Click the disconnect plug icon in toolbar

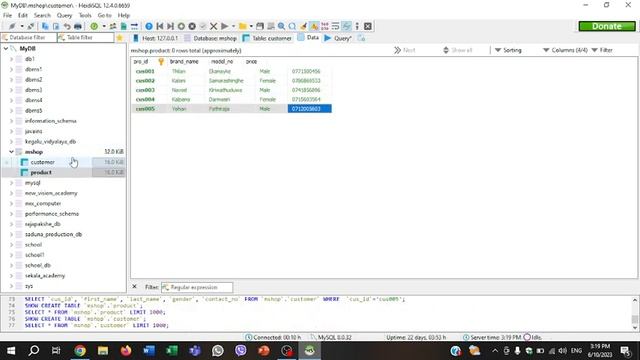(31, 26)
